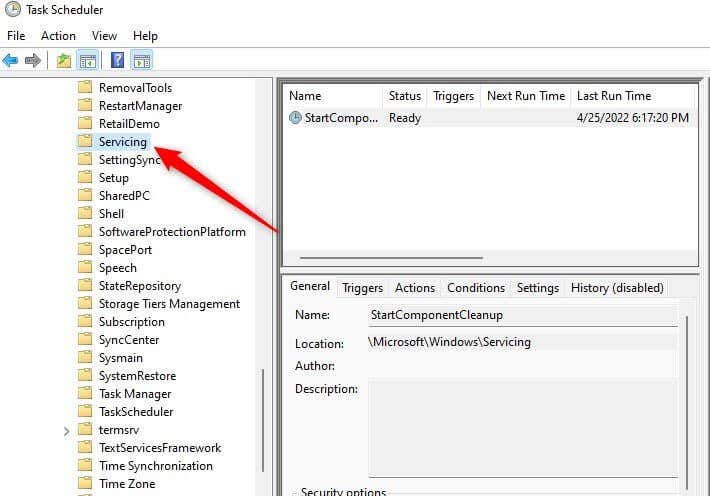Screen dimensions: 710x496
Task: Select the Time Zone tree folder
Action: 127,484
